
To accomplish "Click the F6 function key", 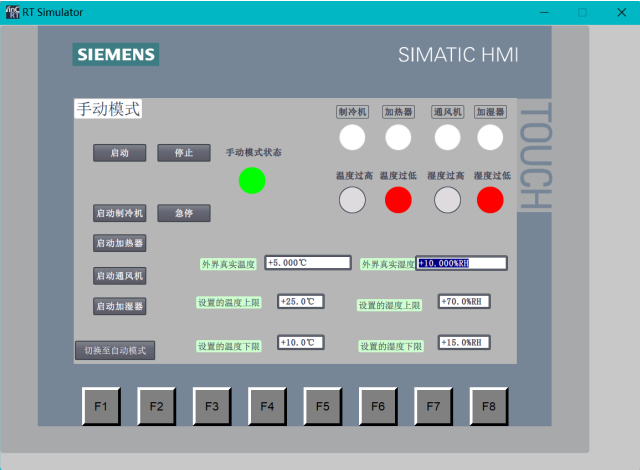I will coord(378,406).
